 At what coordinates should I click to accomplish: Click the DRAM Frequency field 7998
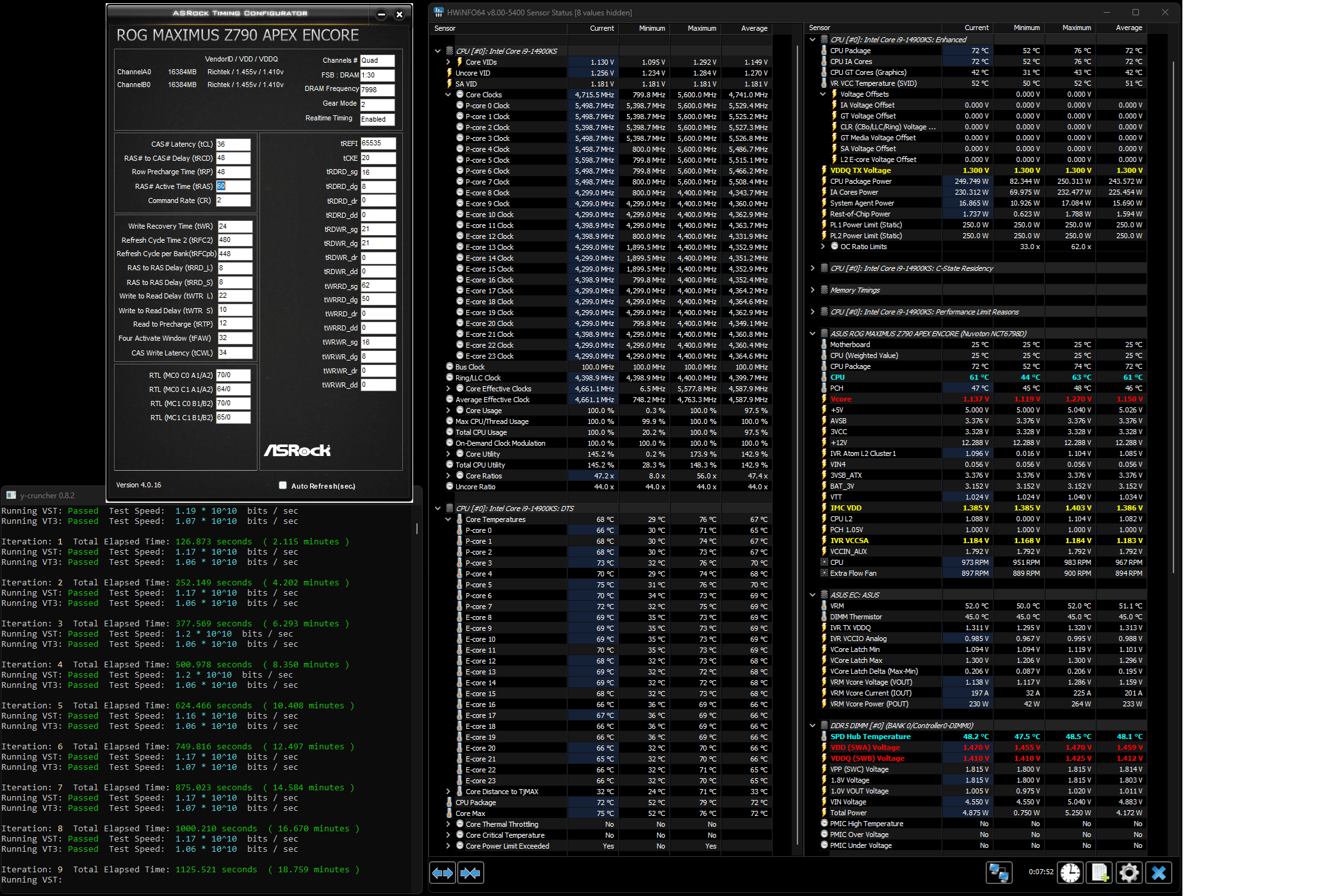click(377, 90)
